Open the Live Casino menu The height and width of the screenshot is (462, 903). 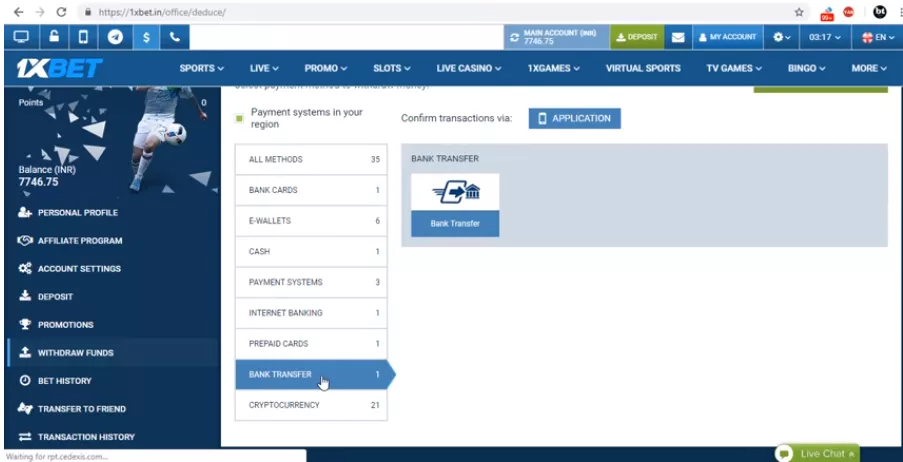pyautogui.click(x=469, y=68)
